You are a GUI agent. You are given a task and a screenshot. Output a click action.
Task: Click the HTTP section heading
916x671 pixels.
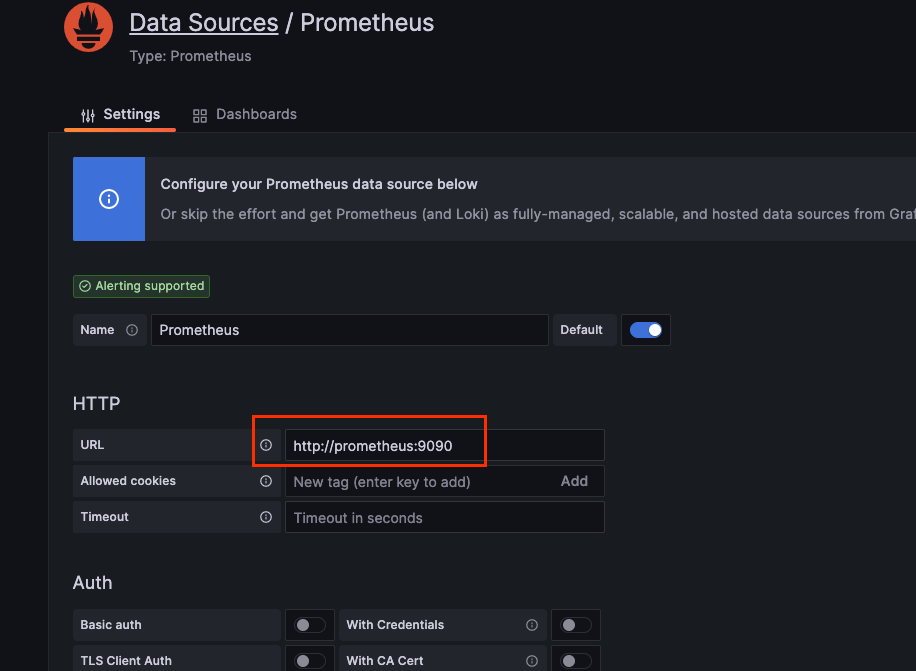(96, 404)
